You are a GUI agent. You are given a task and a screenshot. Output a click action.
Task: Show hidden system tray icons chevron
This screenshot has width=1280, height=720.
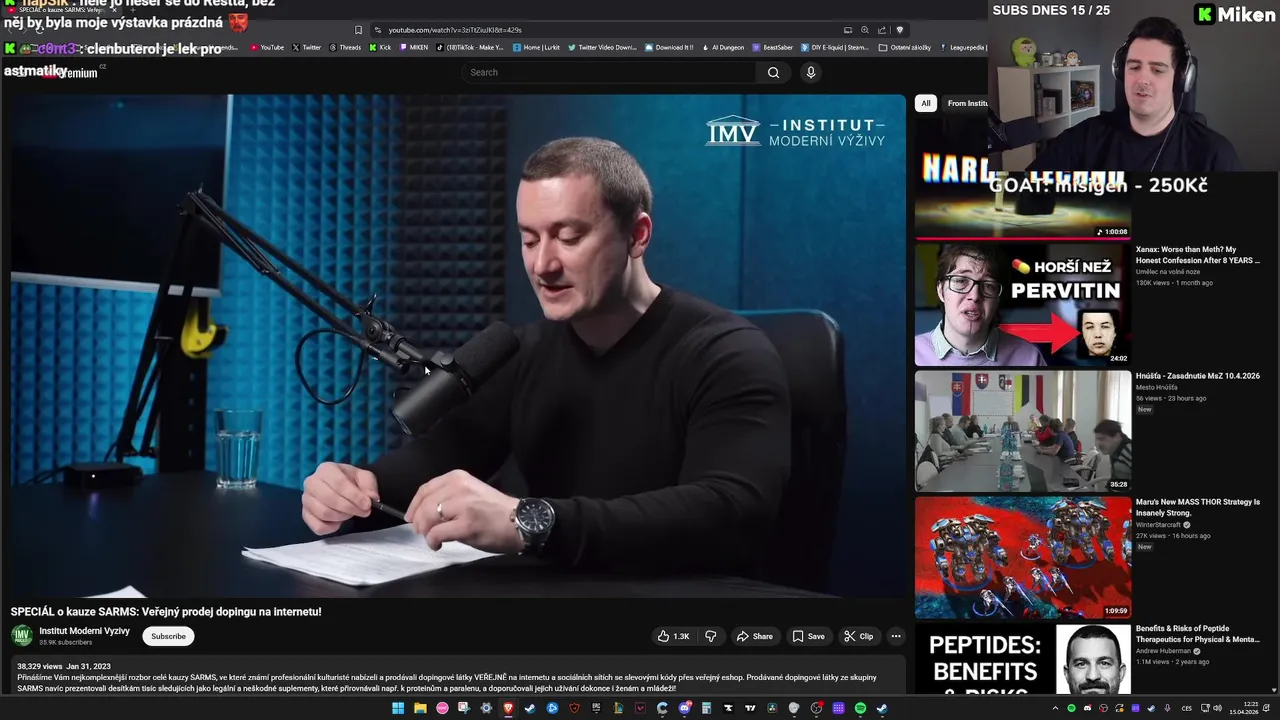click(x=1055, y=708)
